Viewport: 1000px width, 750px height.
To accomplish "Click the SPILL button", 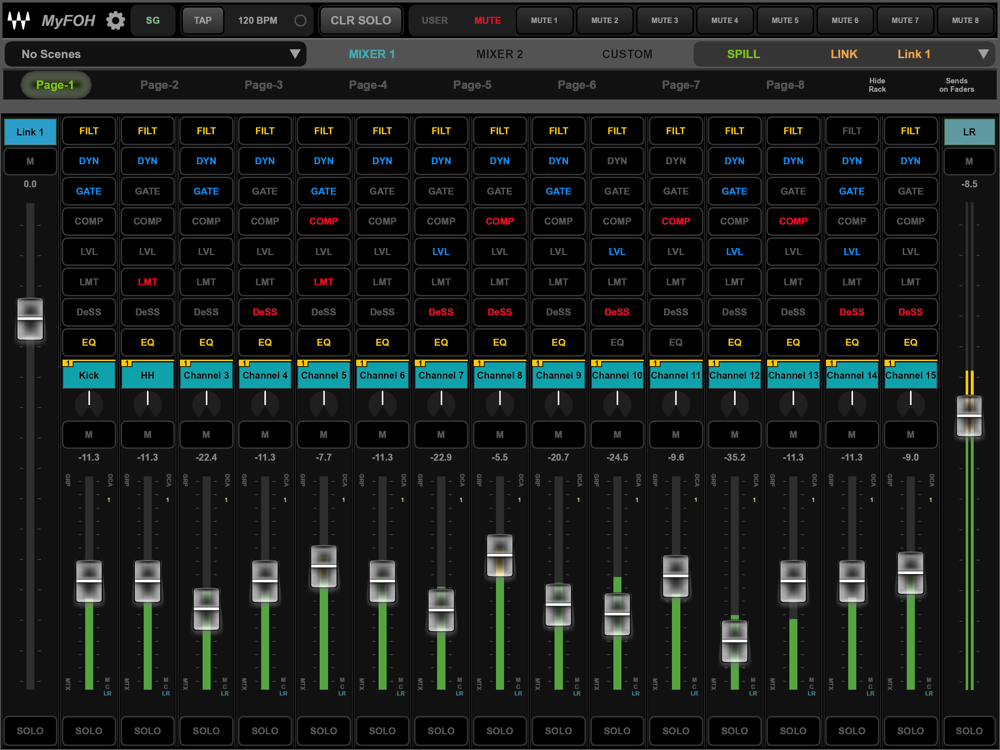I will pos(743,54).
